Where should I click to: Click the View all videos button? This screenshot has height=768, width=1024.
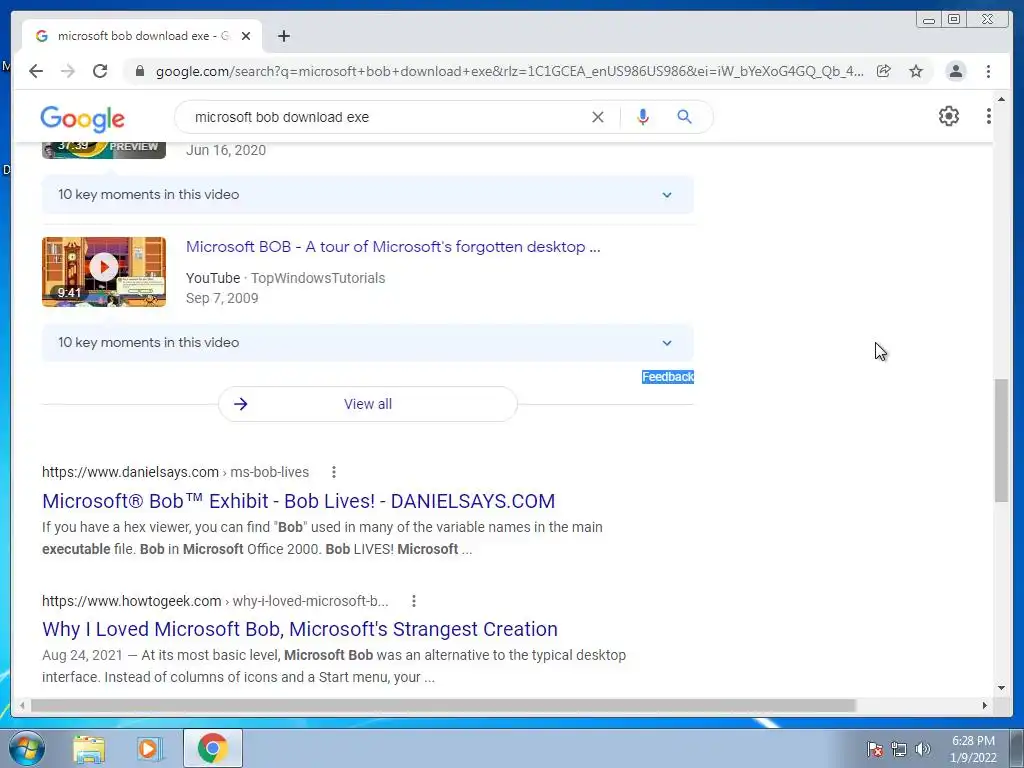[368, 404]
